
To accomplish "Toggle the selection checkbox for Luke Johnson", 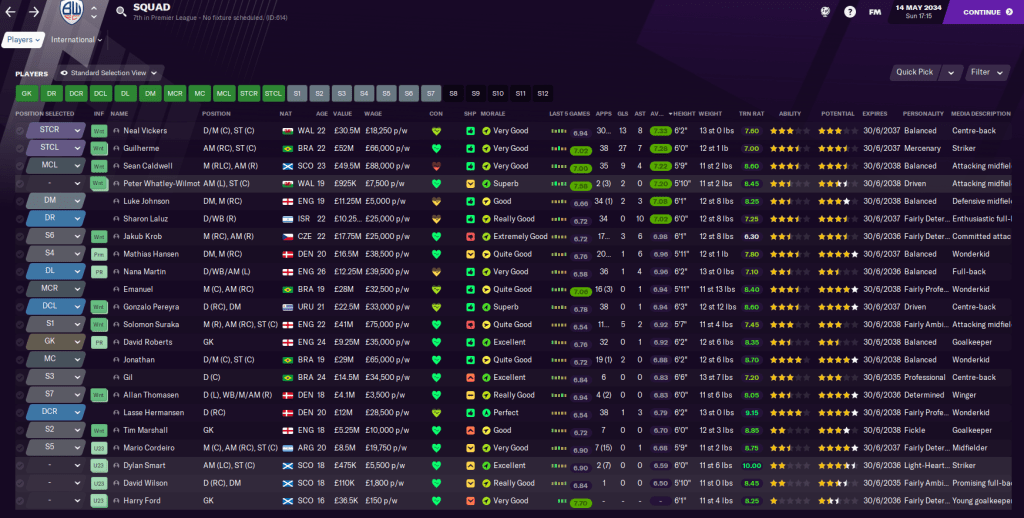I will [x=19, y=201].
